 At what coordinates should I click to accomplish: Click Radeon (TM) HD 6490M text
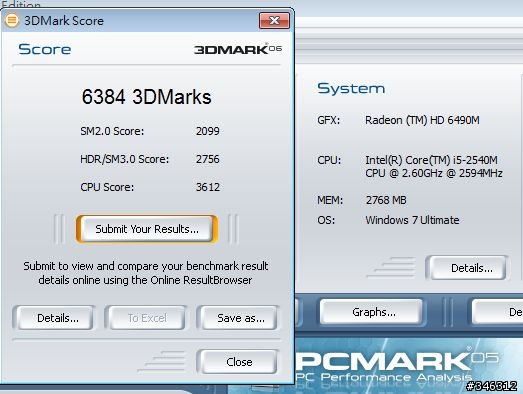pos(422,120)
